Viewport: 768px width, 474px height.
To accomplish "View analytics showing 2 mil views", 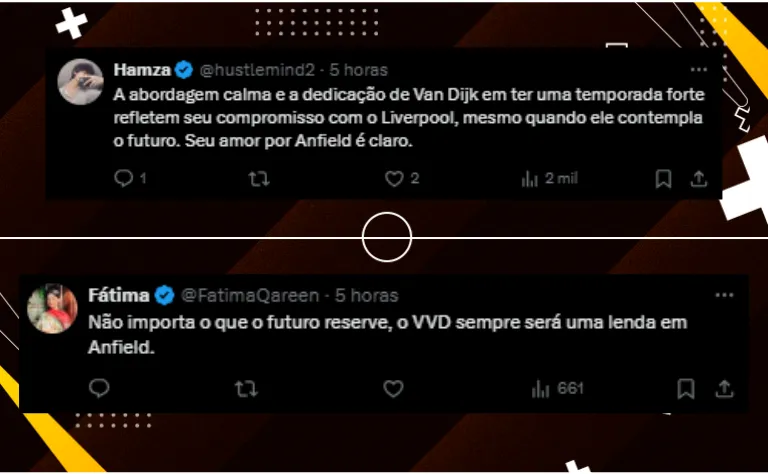I will [550, 179].
